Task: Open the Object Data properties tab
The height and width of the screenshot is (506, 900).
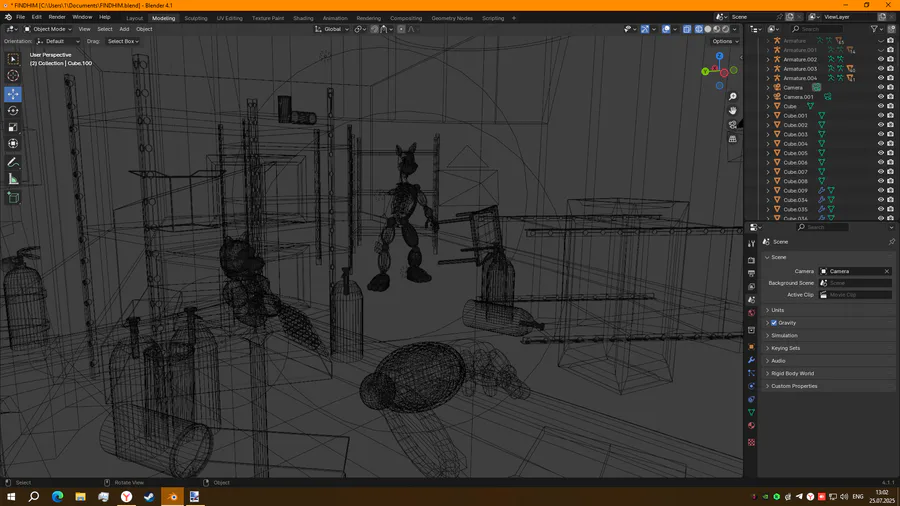Action: (x=751, y=412)
